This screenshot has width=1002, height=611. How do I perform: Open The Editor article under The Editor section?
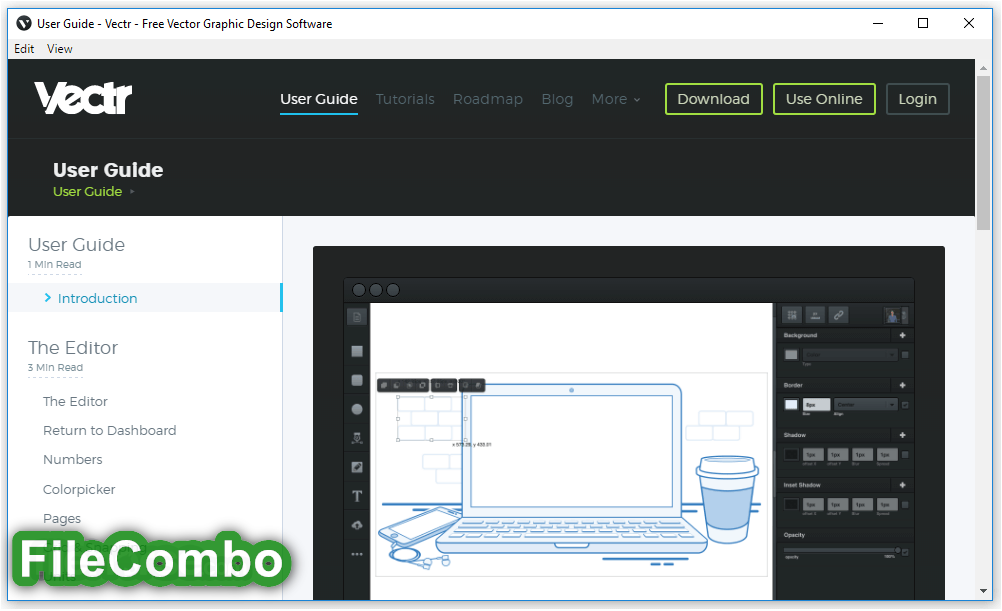75,401
